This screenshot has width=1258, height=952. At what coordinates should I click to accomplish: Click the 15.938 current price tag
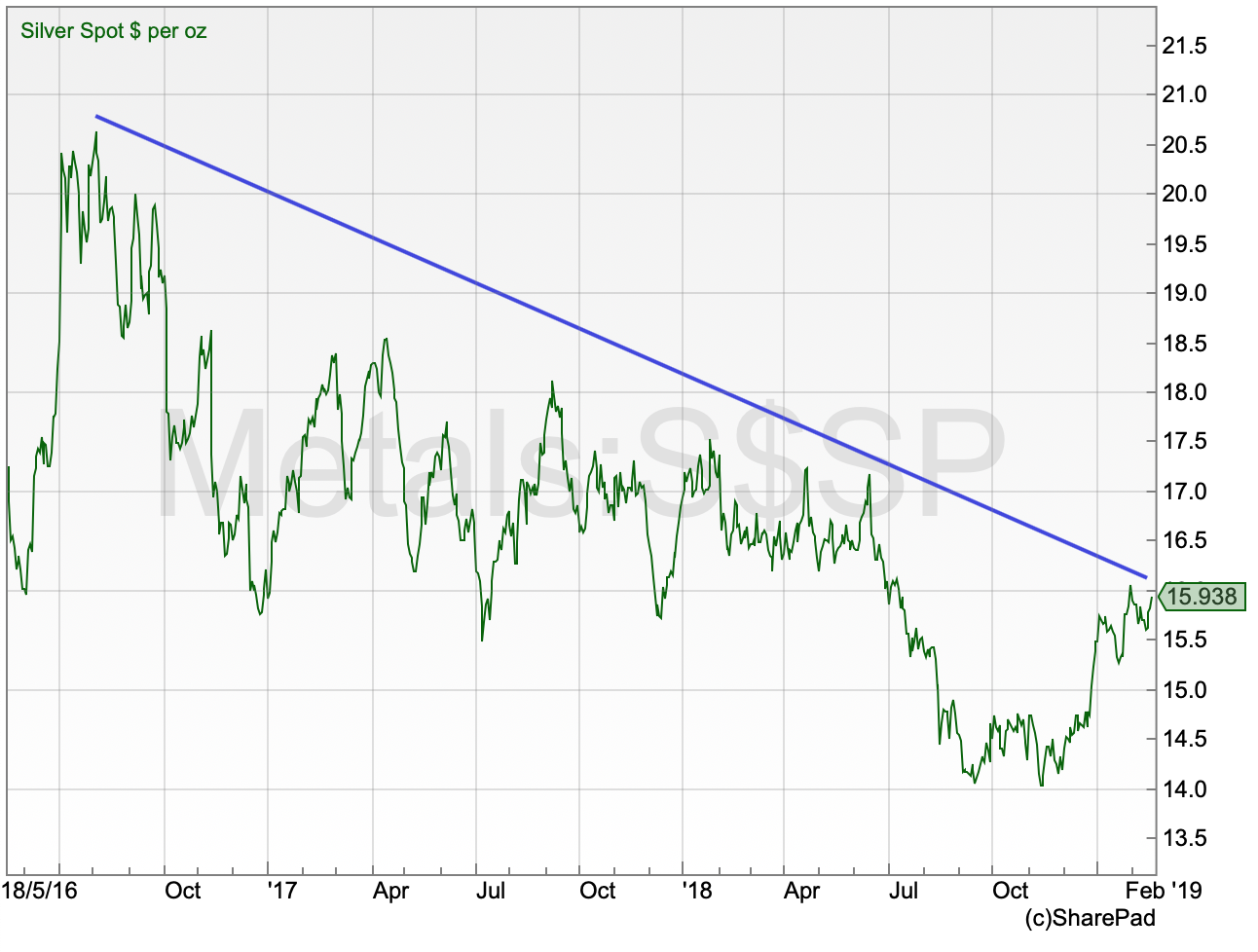(1201, 597)
